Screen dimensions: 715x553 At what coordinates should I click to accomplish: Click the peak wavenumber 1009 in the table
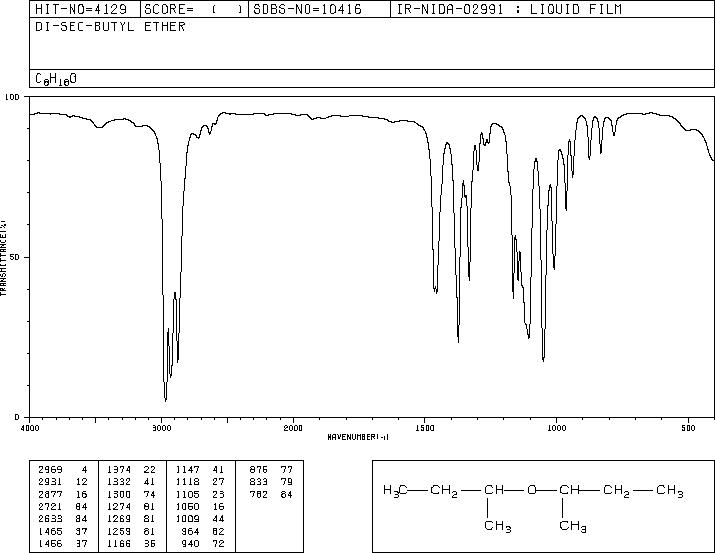pos(188,519)
